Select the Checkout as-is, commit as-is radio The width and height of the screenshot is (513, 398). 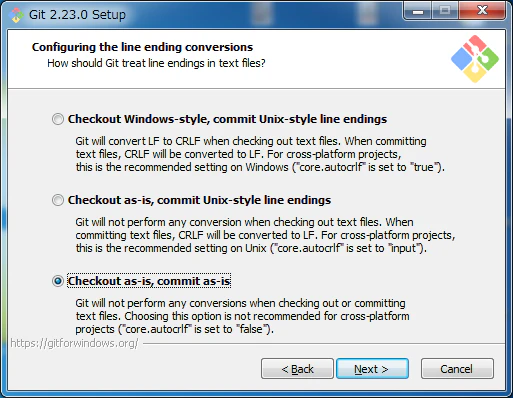58,281
